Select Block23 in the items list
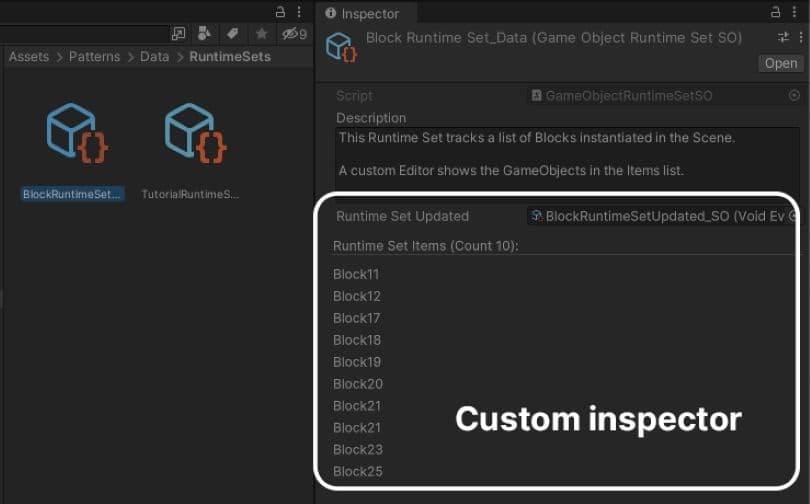This screenshot has height=504, width=810. [358, 449]
